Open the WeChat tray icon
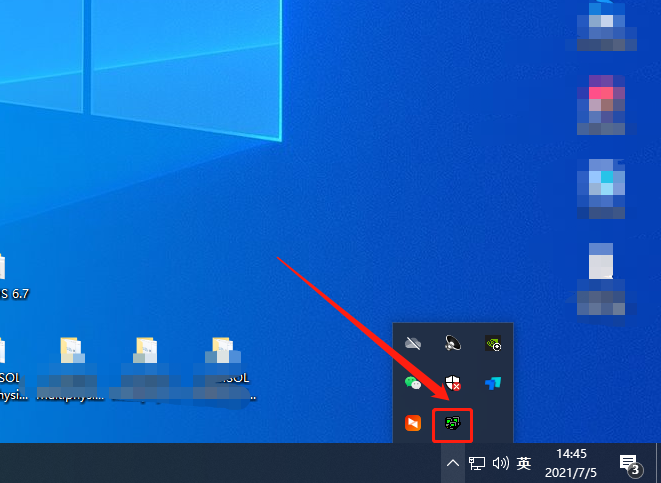661x483 pixels. 413,383
